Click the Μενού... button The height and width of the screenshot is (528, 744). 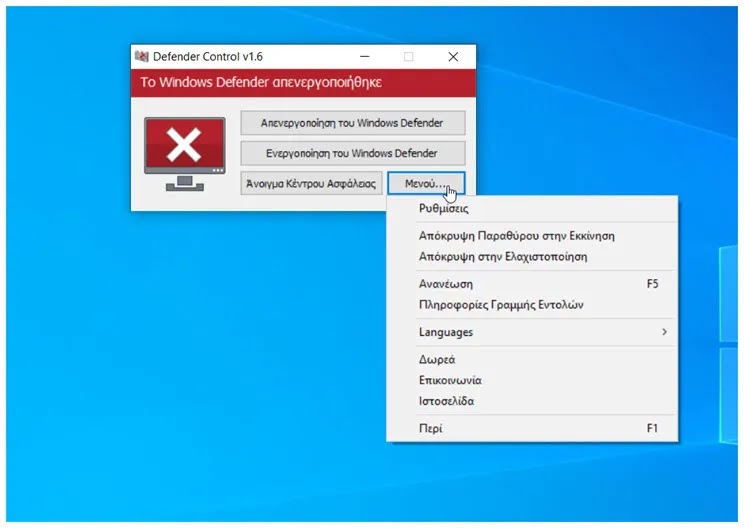click(x=426, y=184)
